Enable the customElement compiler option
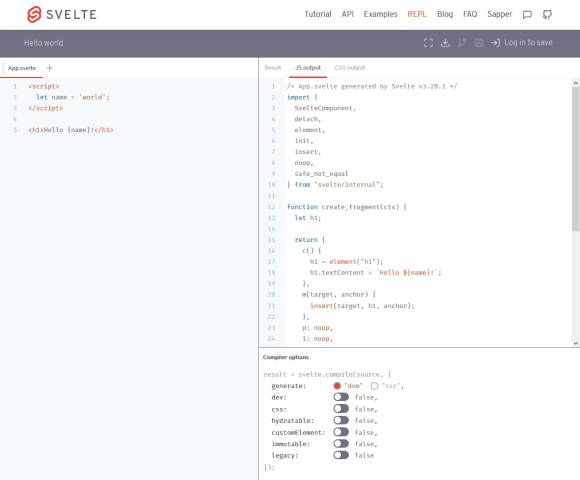Viewport: 580px width, 480px height. tap(341, 432)
